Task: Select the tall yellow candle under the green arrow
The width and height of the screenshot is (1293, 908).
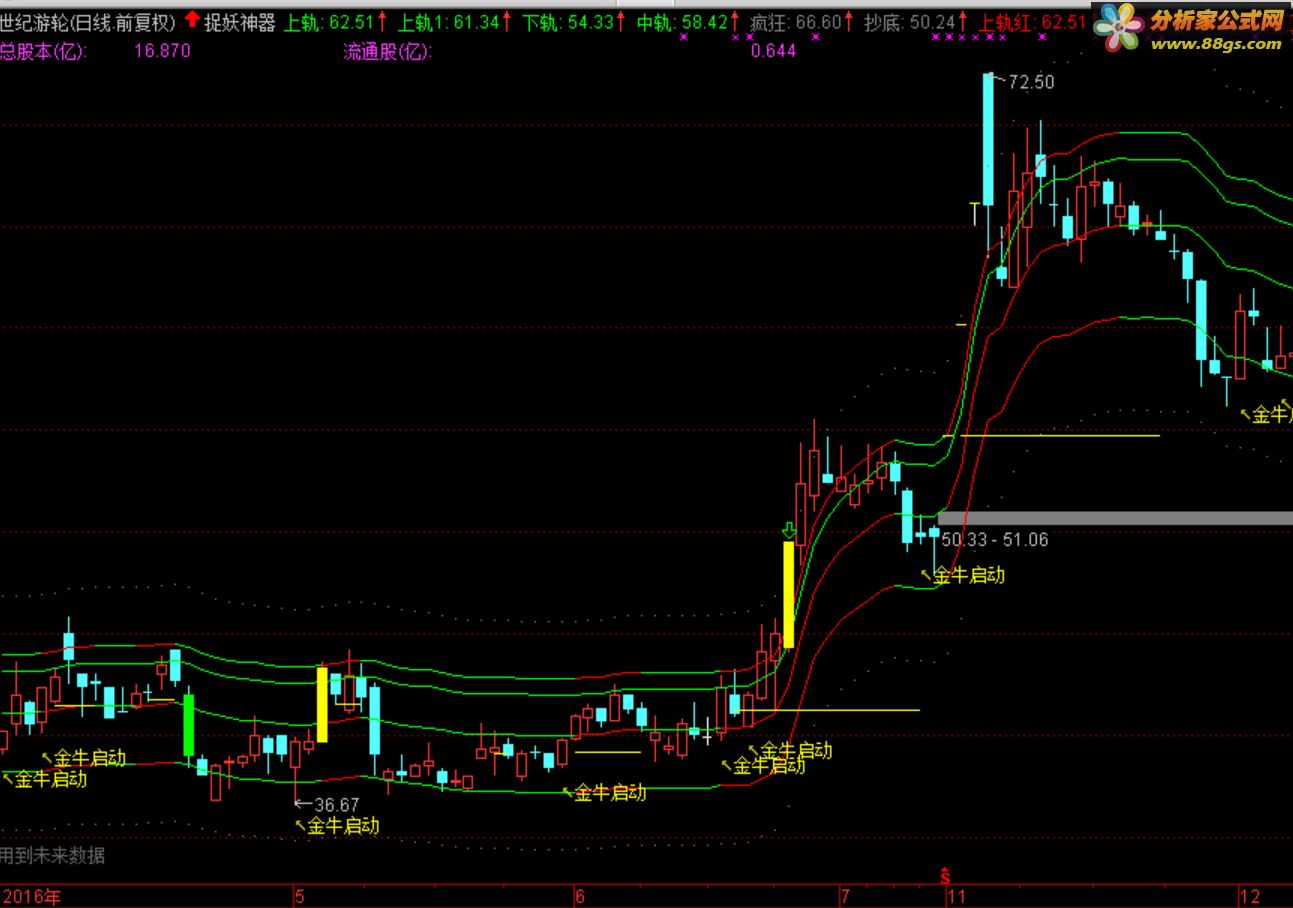Action: coord(788,595)
